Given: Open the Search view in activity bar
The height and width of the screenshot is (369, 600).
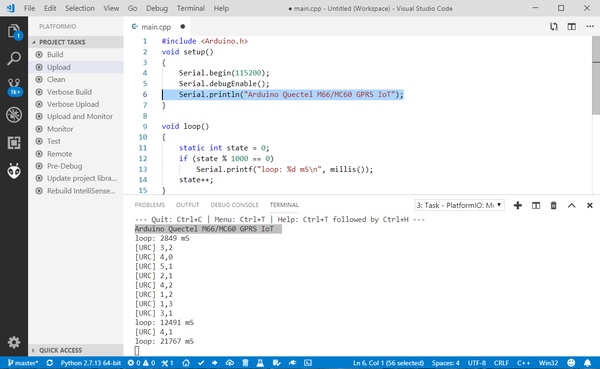Looking at the screenshot, I should [x=14, y=59].
